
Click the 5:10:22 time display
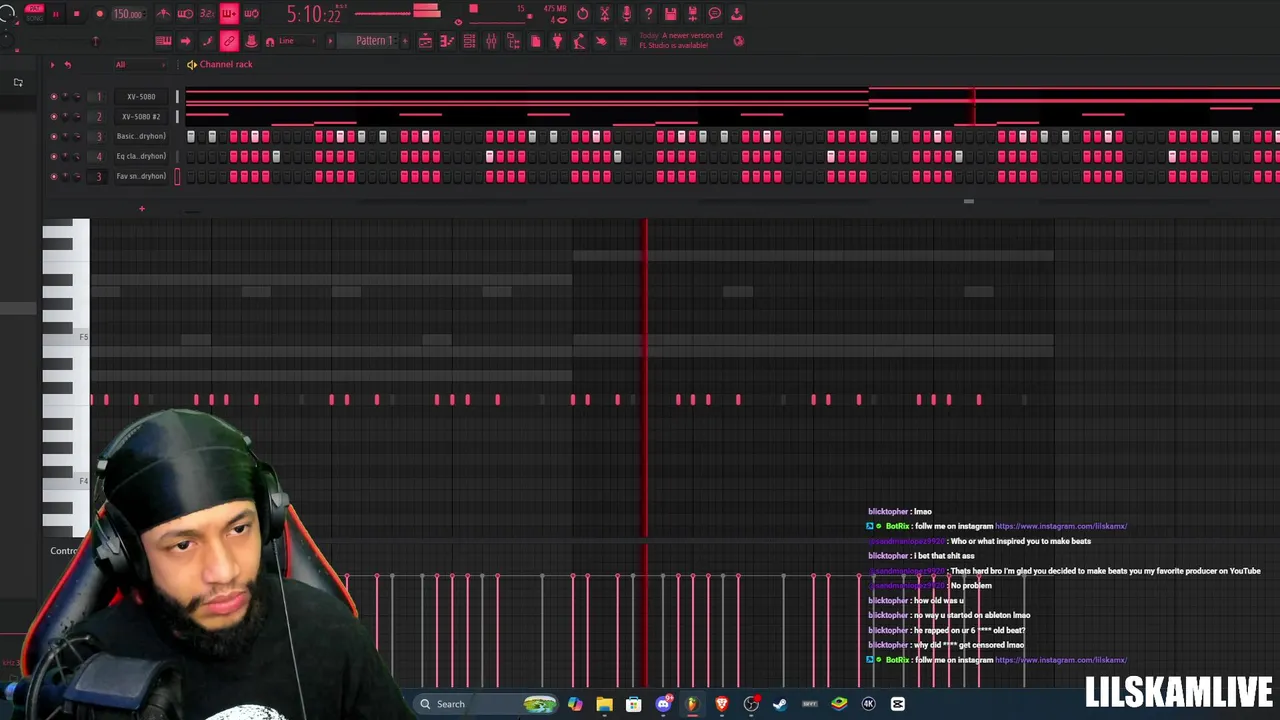pos(313,14)
